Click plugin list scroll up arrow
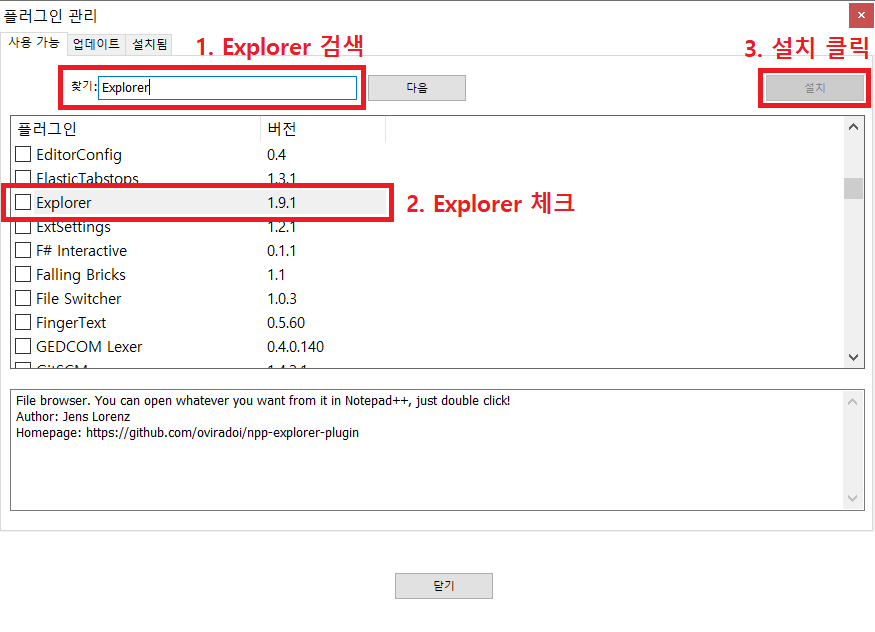875x632 pixels. click(x=853, y=127)
